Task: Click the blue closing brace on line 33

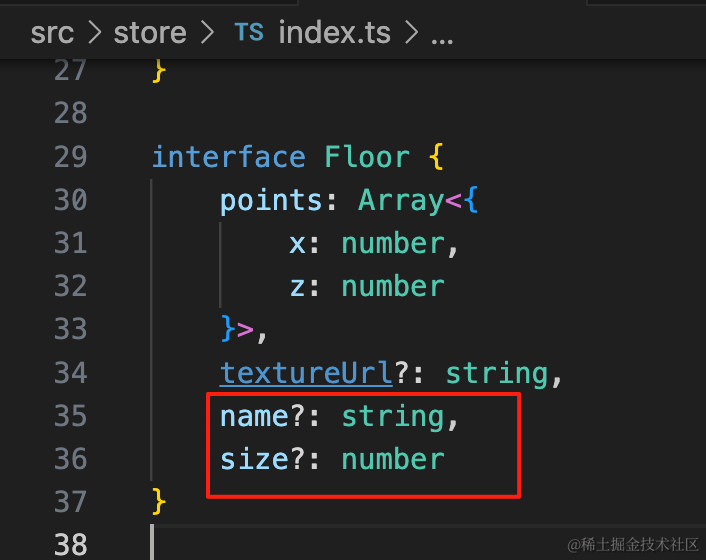Action: 228,329
